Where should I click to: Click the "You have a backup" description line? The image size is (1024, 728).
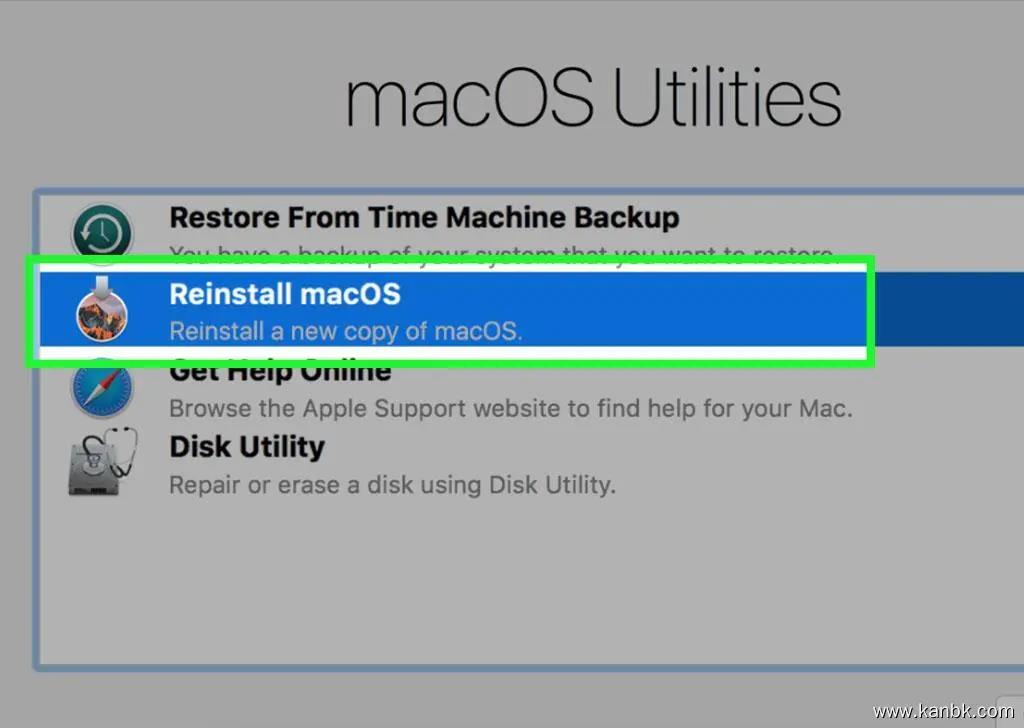click(x=500, y=253)
